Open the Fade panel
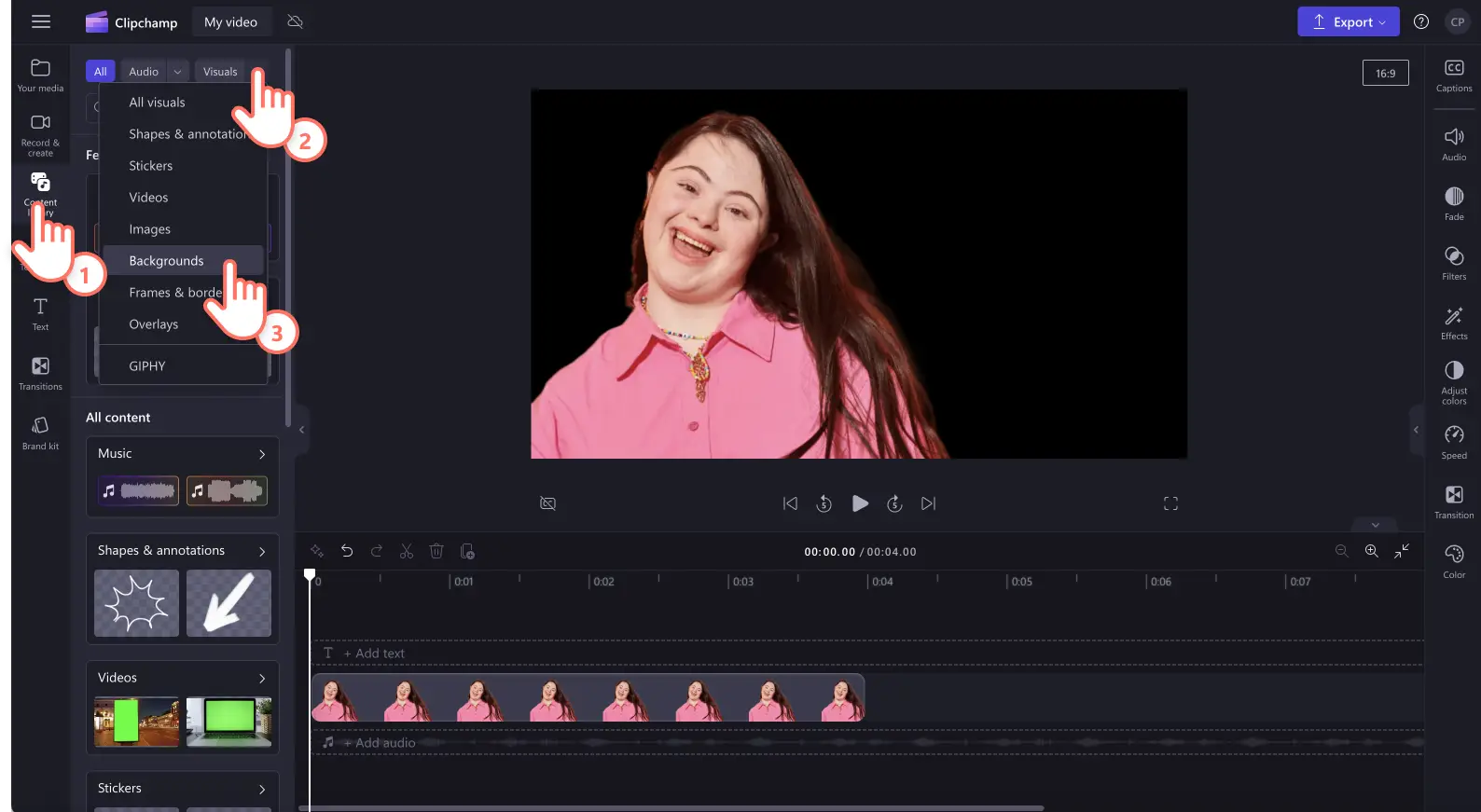The height and width of the screenshot is (812, 1481). point(1454,204)
